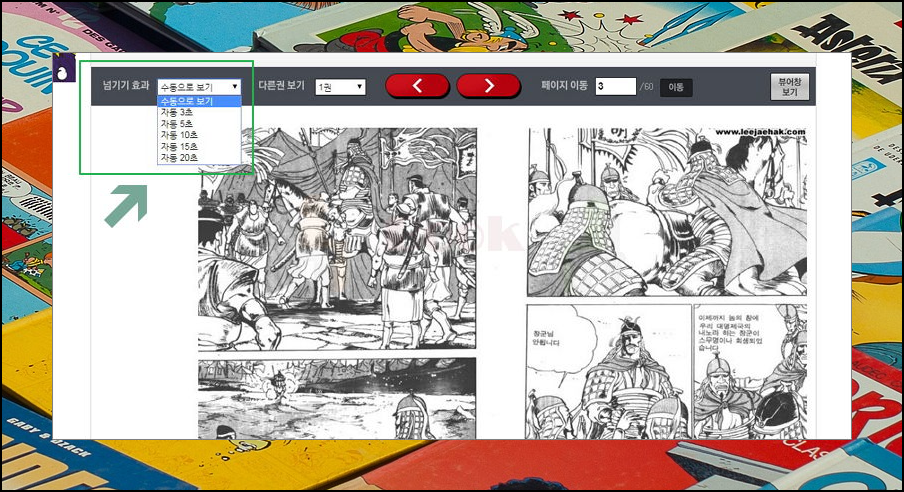
Task: Select 수동으로 보기 option in list
Action: coord(199,101)
